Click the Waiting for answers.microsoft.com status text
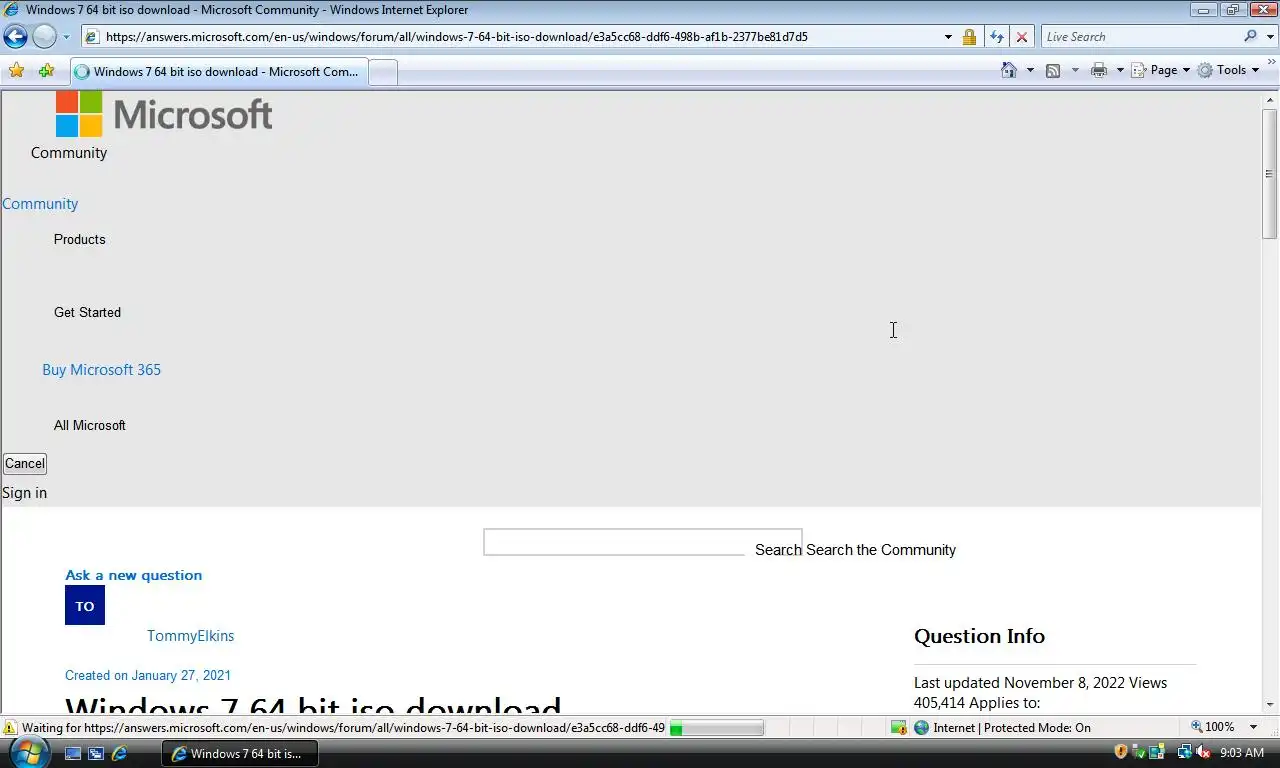The width and height of the screenshot is (1280, 768). (343, 728)
